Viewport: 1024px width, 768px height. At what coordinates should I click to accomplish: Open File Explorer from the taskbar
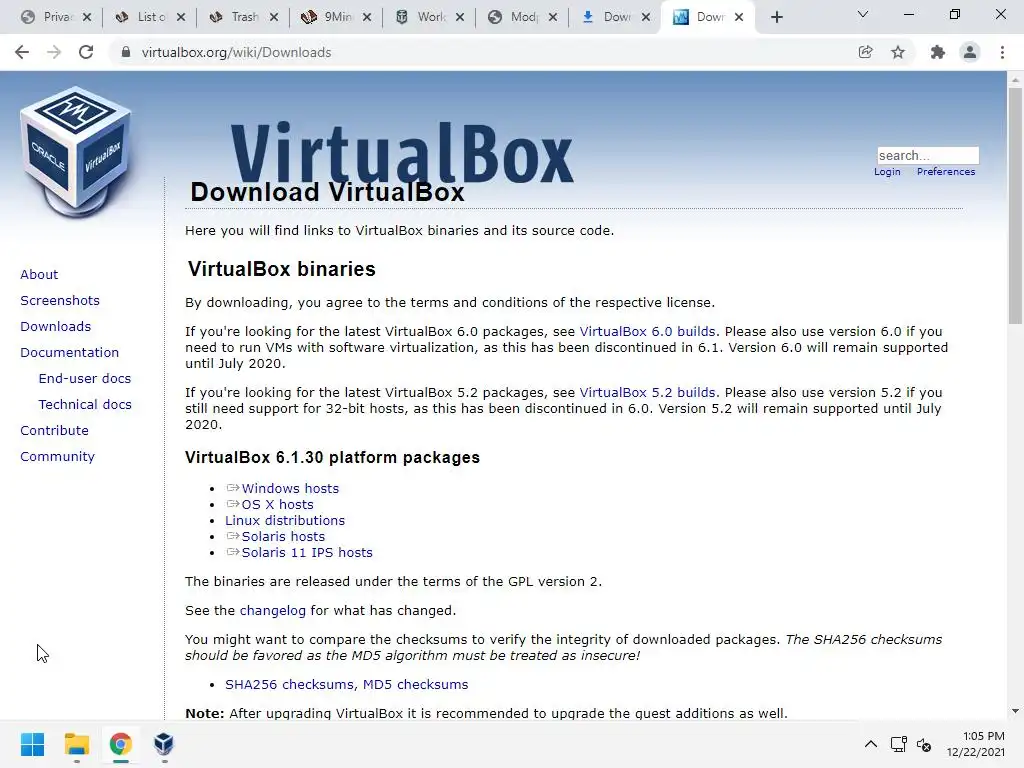click(76, 744)
